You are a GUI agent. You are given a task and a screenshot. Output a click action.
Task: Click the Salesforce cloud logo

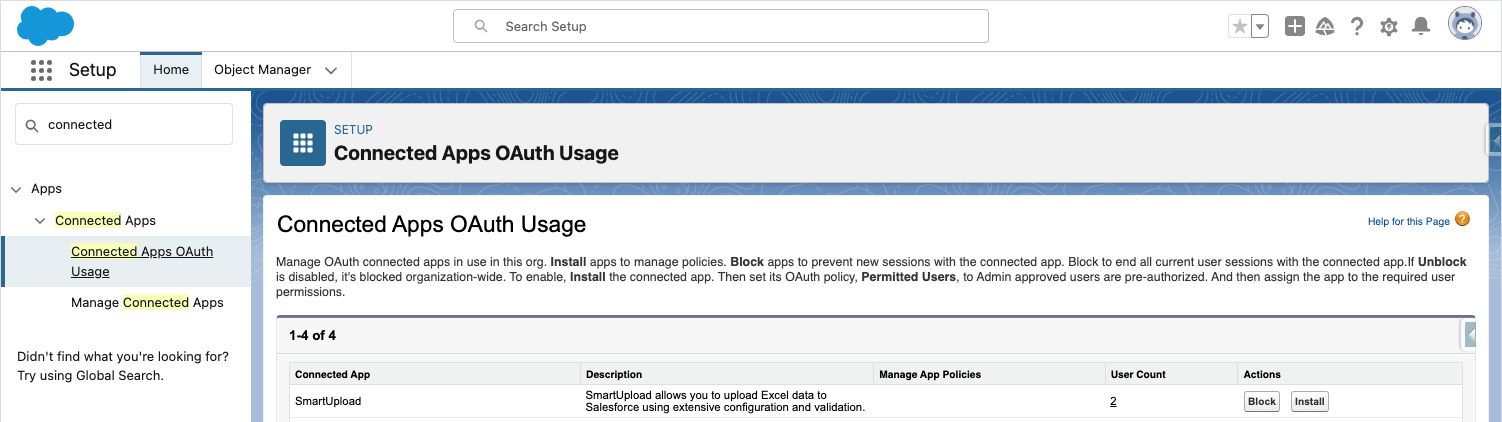(46, 25)
